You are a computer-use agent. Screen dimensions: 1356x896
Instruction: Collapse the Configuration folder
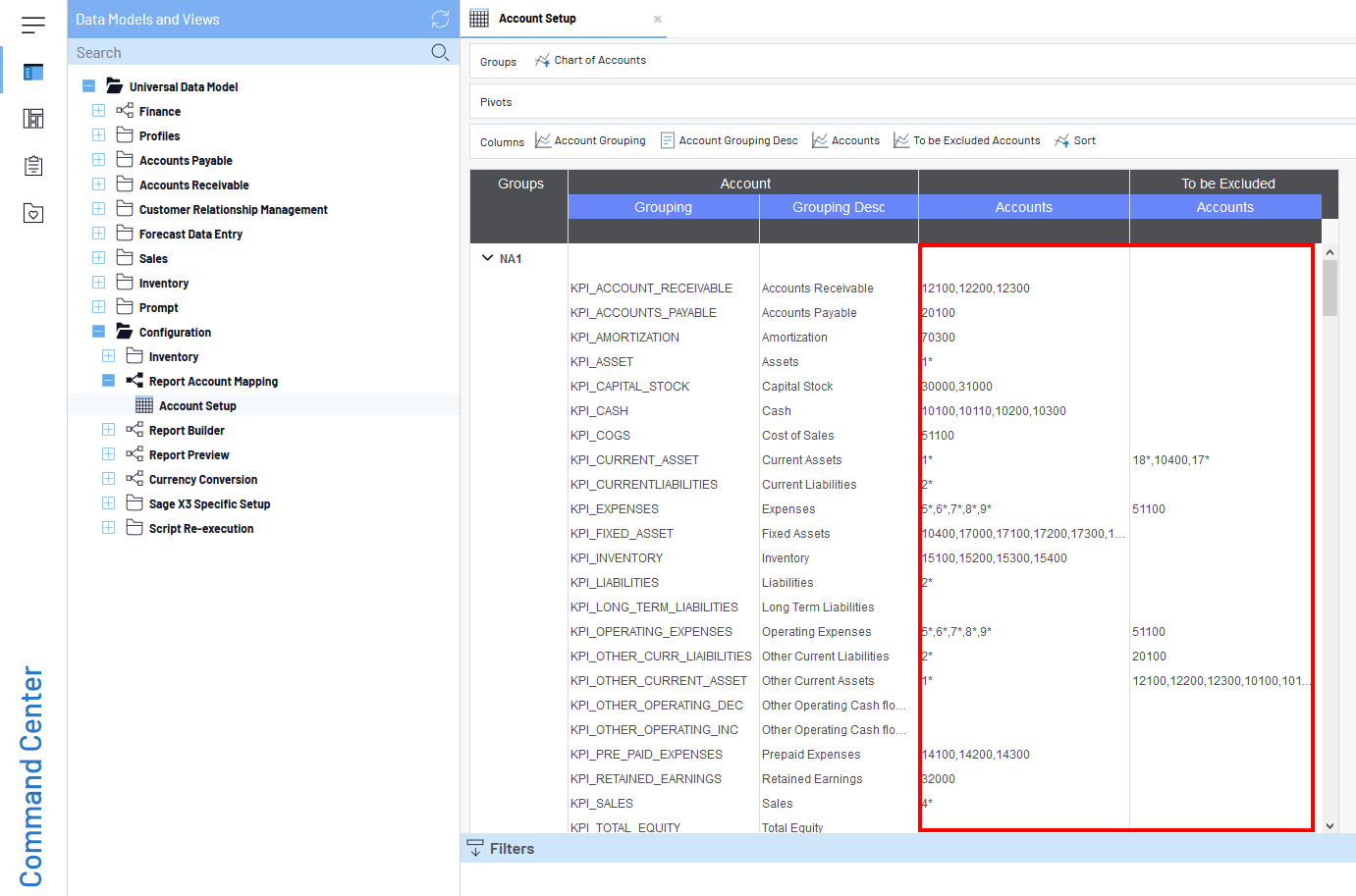tap(98, 332)
